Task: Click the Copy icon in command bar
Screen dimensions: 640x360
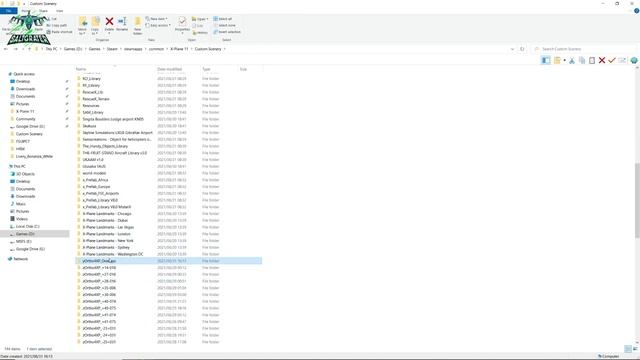Action: pos(582,60)
